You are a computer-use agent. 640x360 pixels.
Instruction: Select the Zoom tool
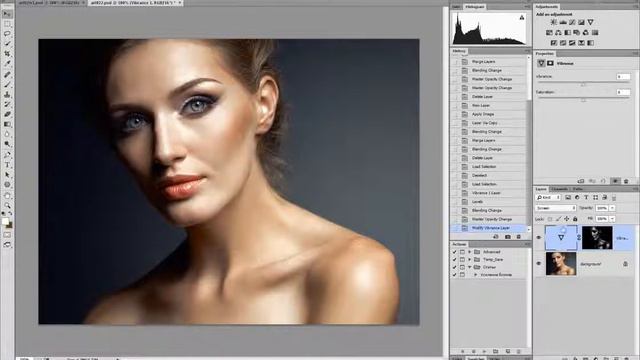point(7,205)
